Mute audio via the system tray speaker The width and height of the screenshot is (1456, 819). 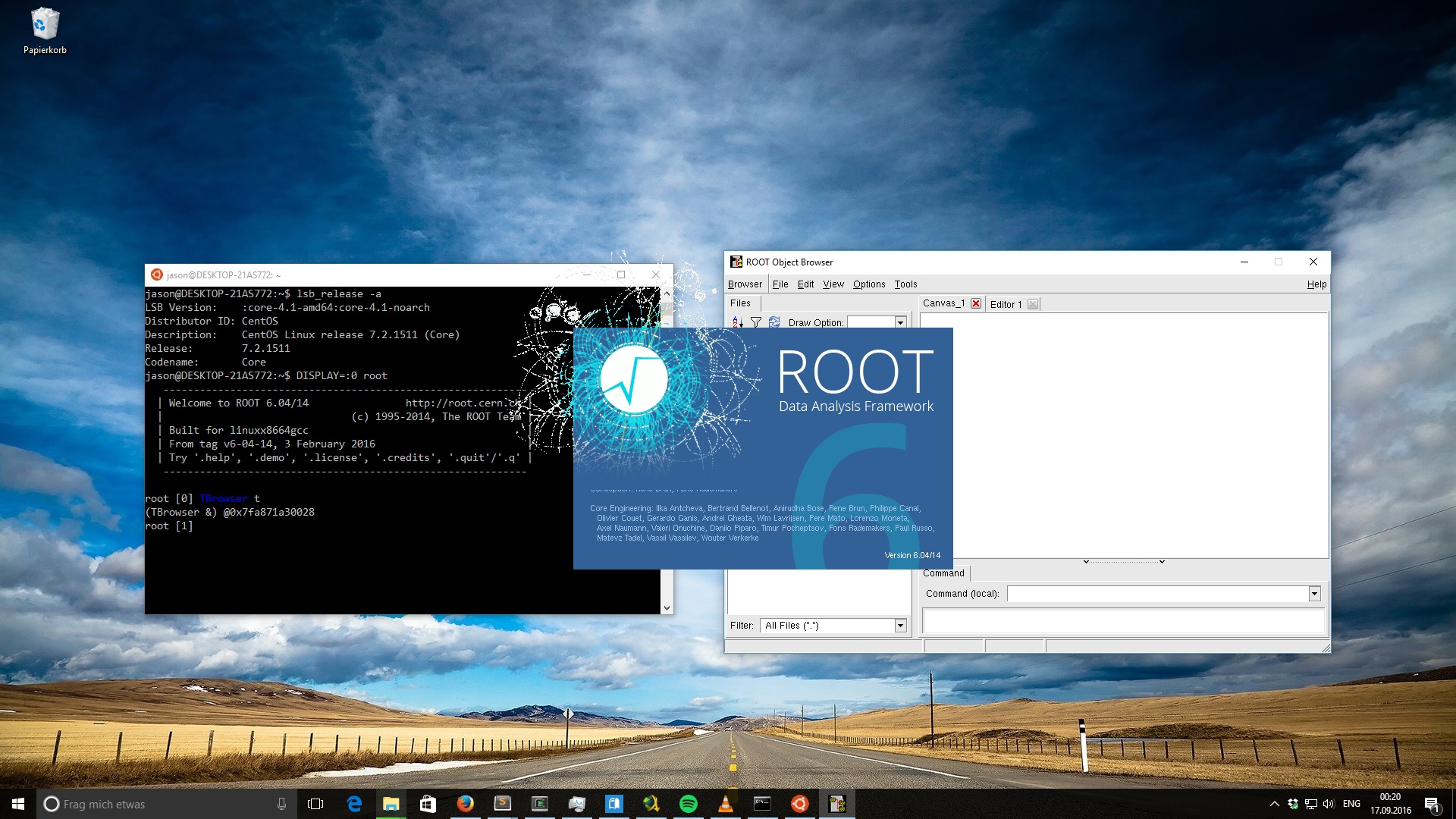click(1329, 804)
